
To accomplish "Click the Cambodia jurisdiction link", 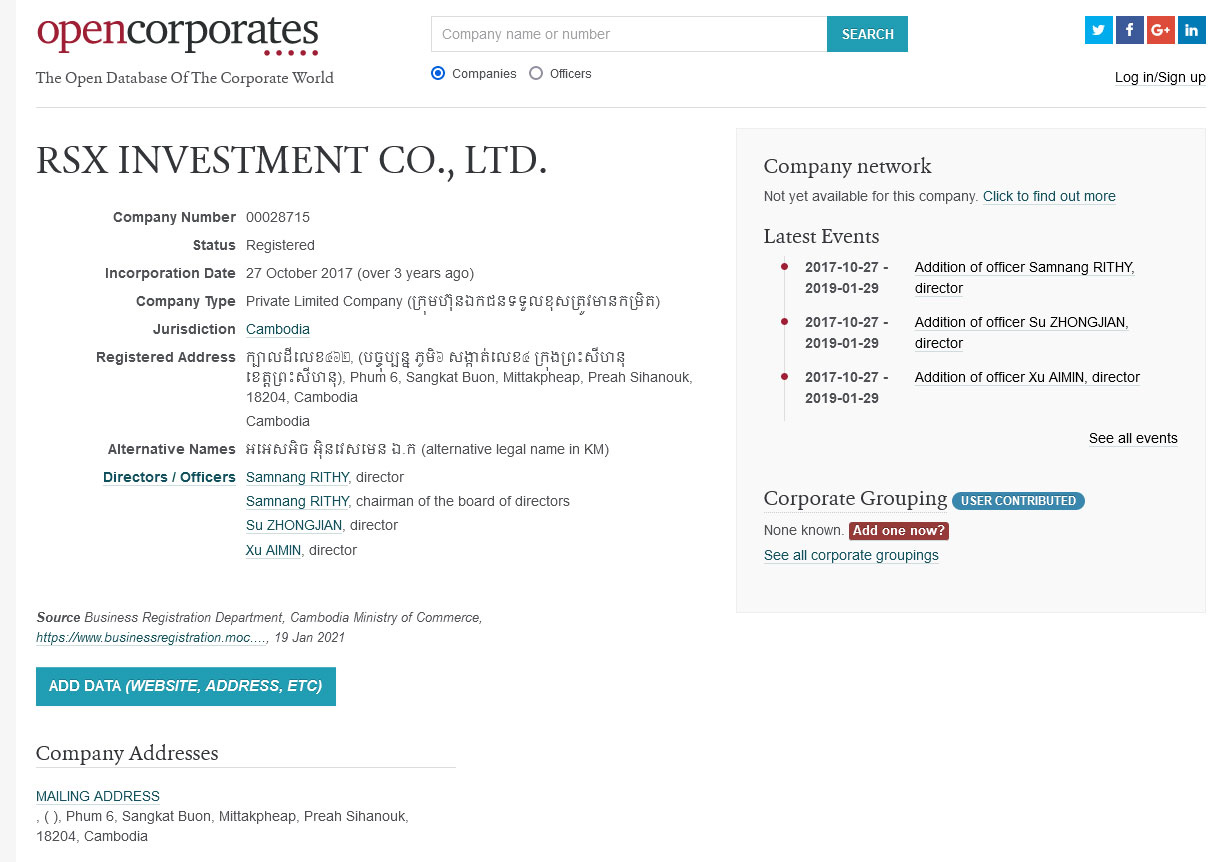I will coord(277,329).
